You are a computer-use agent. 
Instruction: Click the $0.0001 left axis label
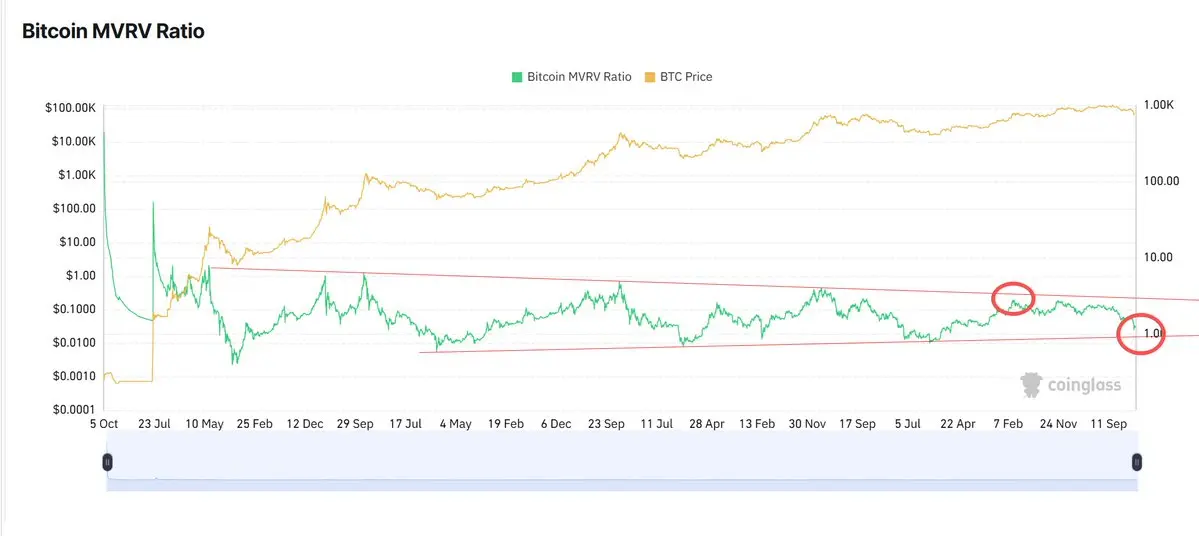70,409
